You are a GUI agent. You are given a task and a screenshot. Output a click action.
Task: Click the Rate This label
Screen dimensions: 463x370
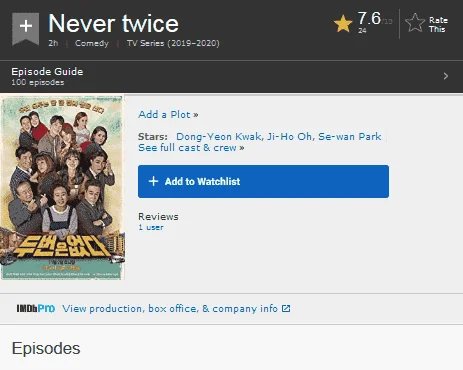(438, 25)
